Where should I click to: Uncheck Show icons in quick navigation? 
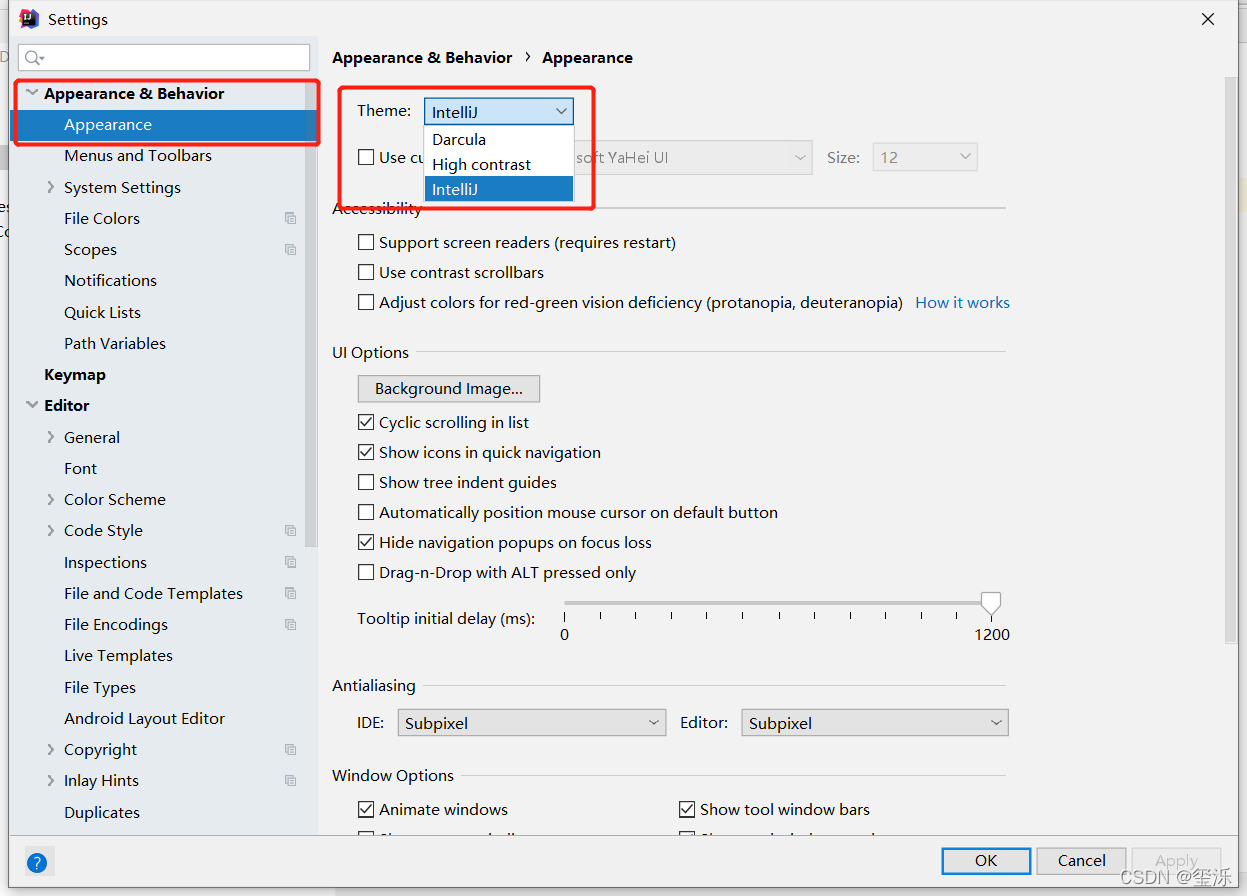tap(366, 452)
